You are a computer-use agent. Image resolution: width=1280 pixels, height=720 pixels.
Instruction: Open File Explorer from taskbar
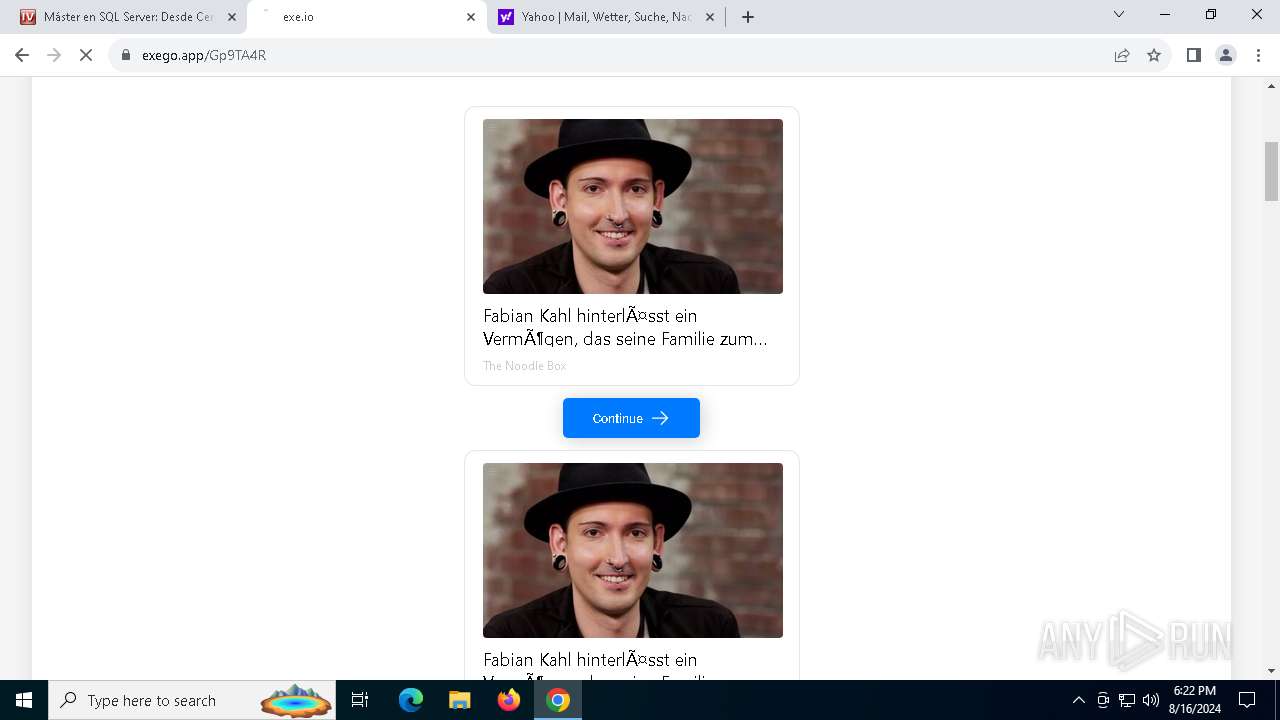coord(459,700)
